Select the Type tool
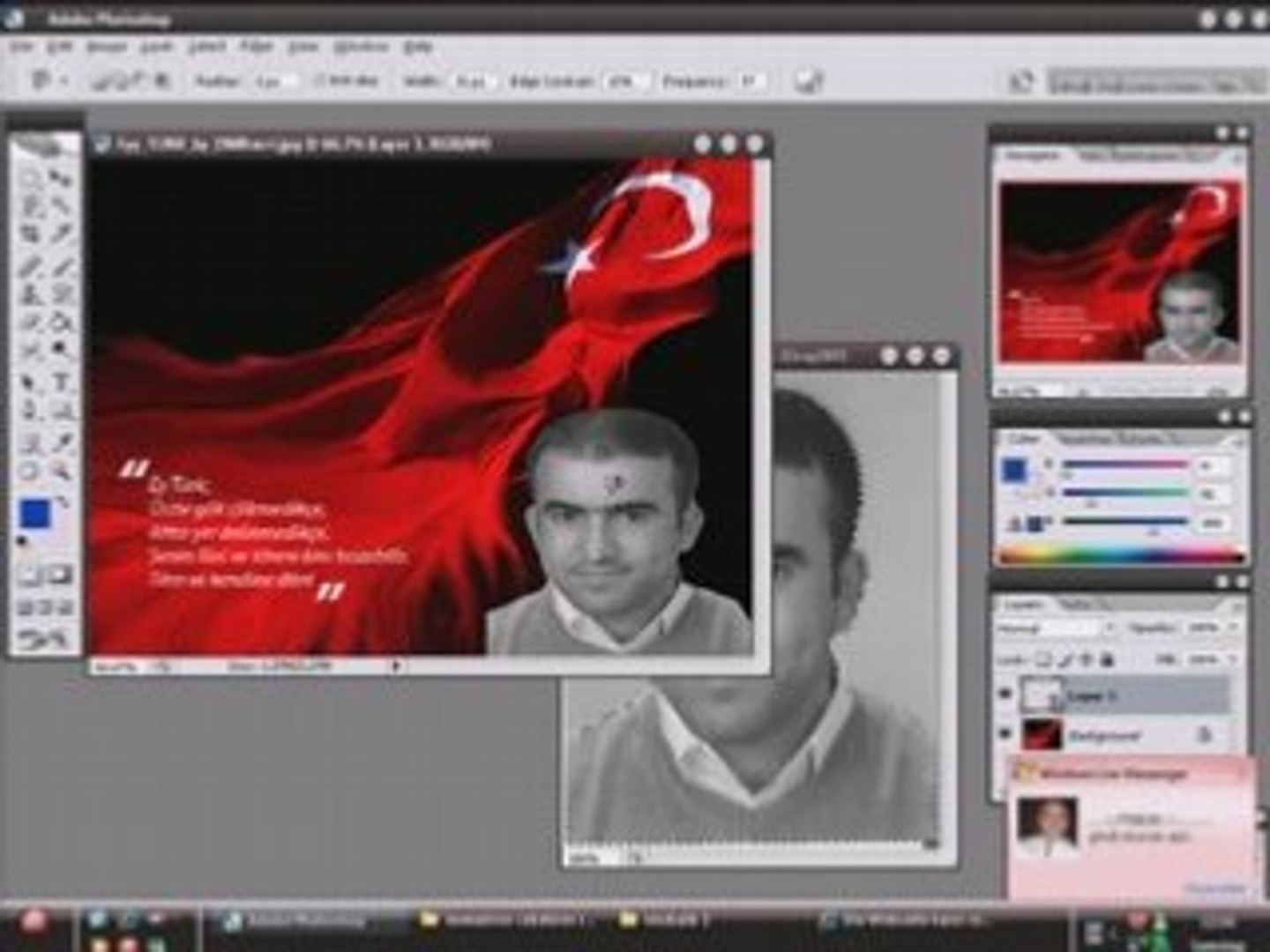This screenshot has width=1270, height=952. point(60,382)
